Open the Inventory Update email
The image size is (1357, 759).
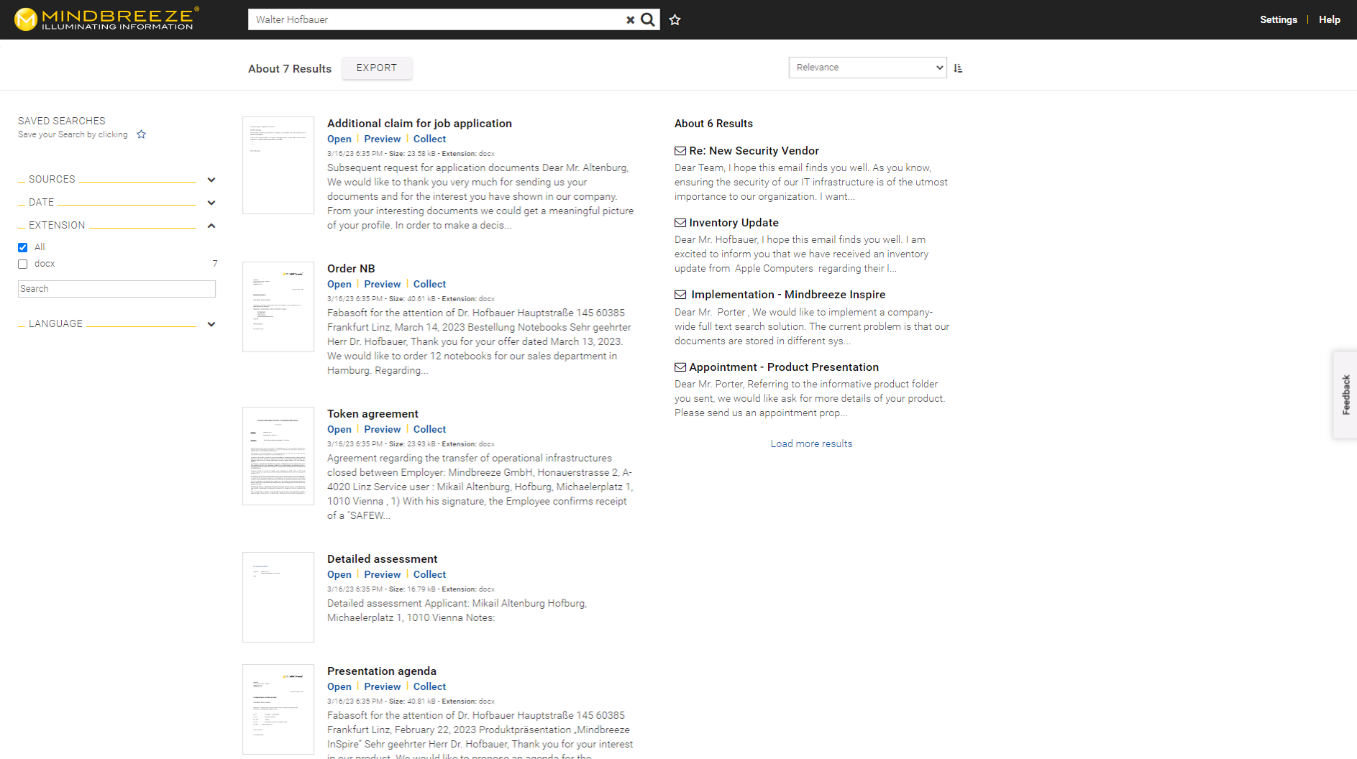tap(734, 223)
